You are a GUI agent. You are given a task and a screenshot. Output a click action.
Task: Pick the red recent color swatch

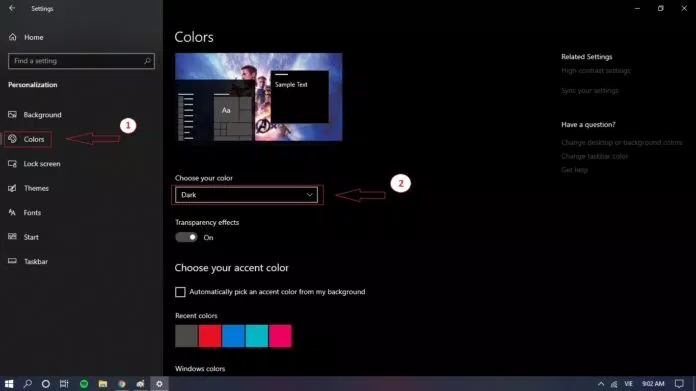[x=210, y=336]
